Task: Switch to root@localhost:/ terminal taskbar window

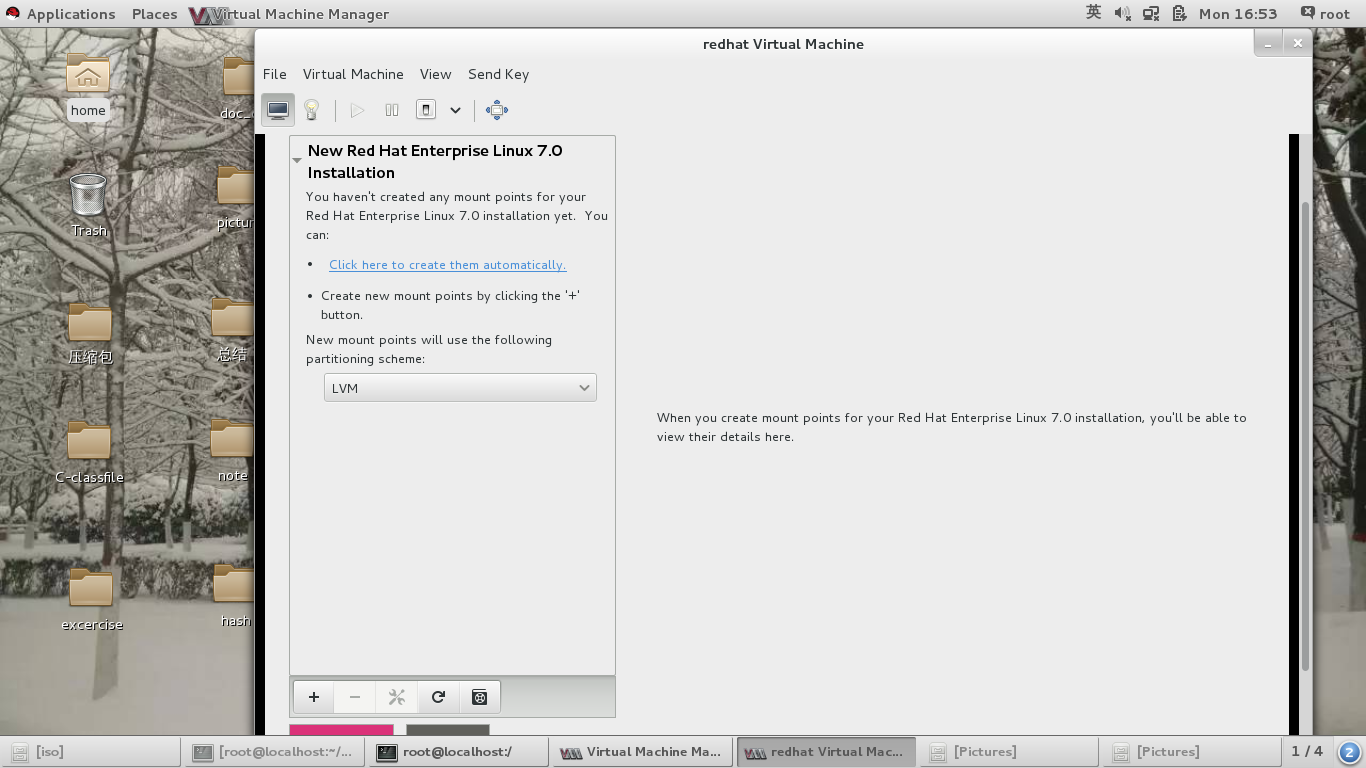Action: tap(458, 752)
